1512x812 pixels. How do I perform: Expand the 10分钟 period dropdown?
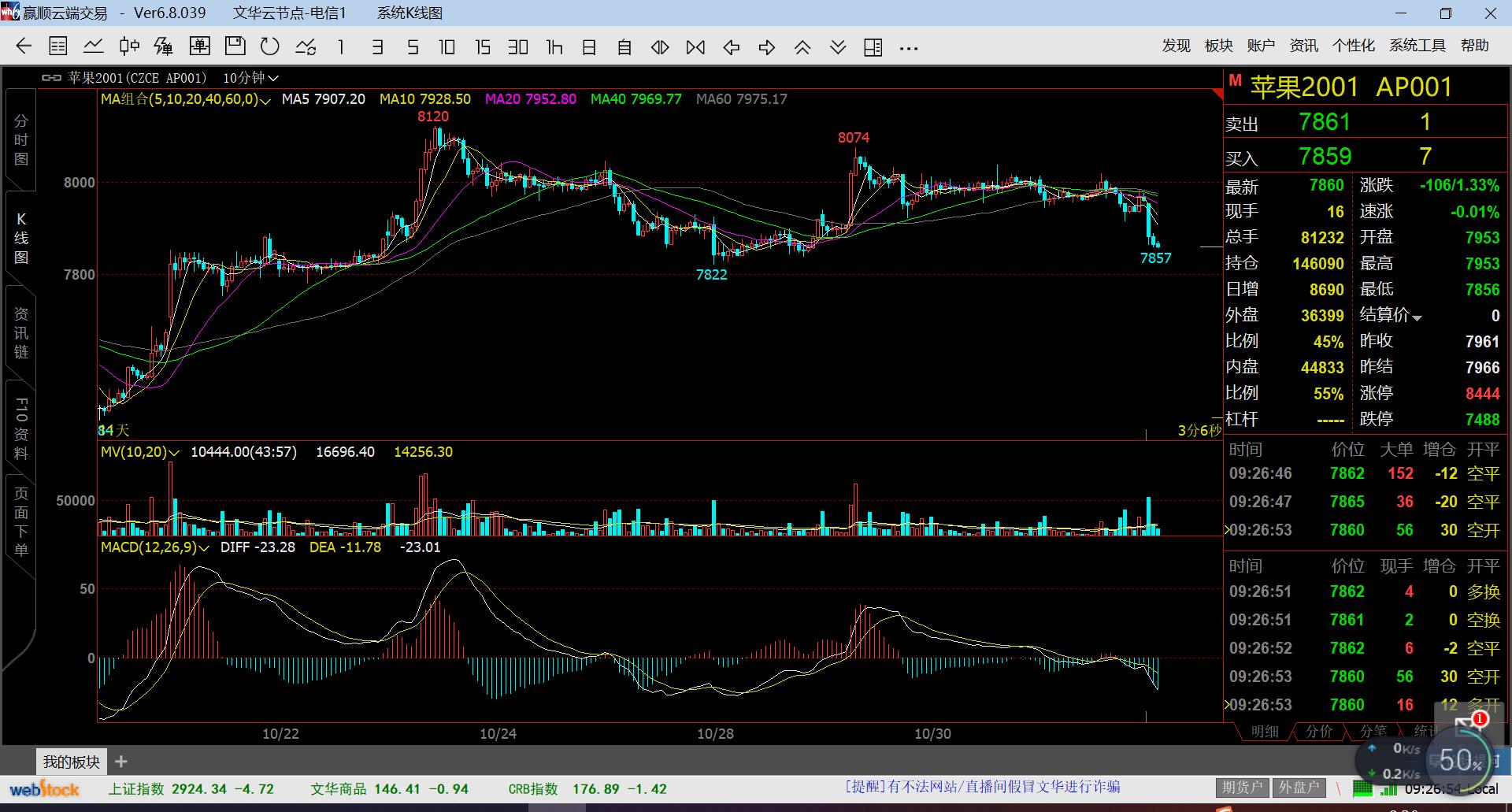(250, 78)
